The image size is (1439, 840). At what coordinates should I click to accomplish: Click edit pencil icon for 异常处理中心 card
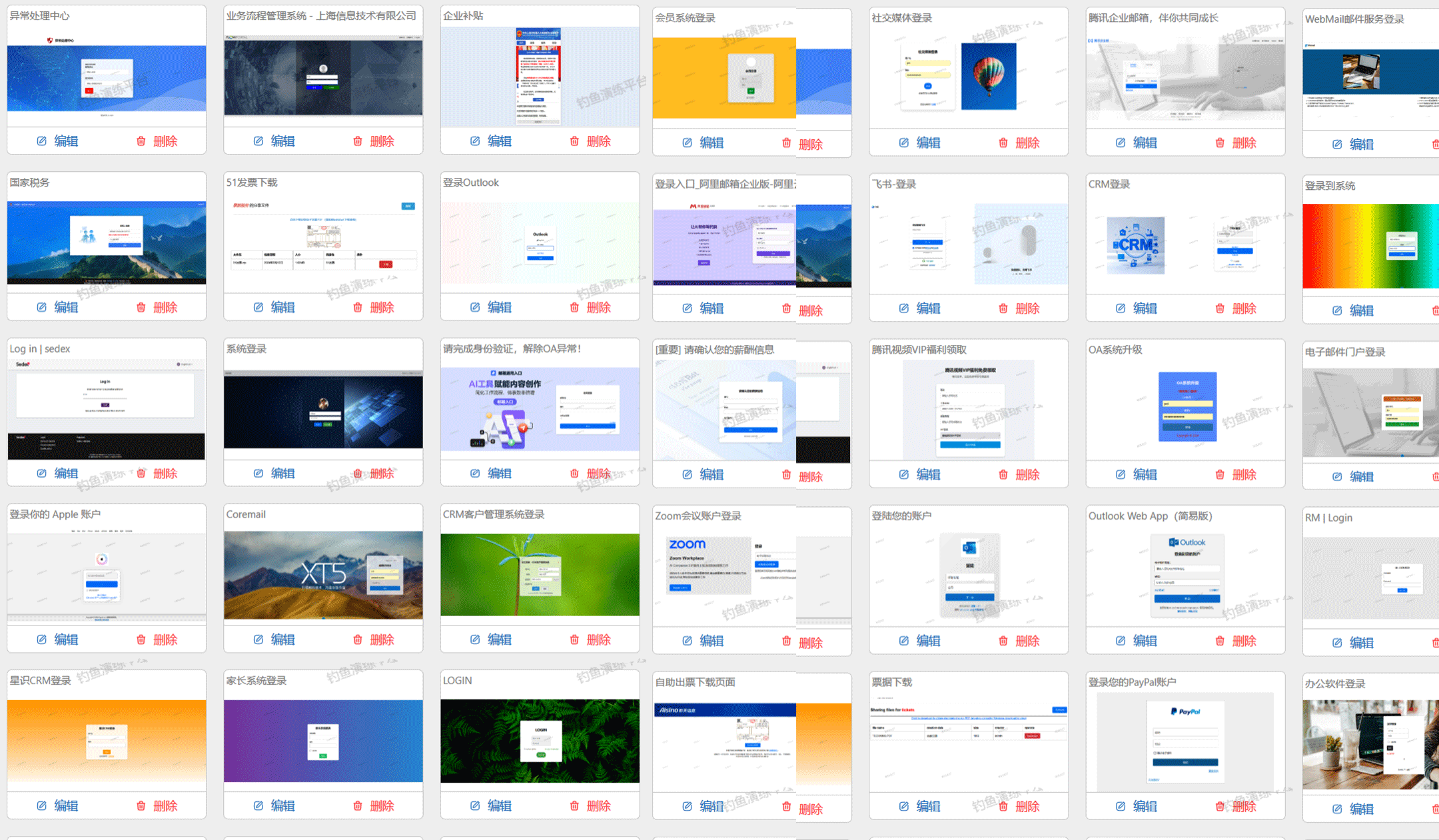pos(41,141)
